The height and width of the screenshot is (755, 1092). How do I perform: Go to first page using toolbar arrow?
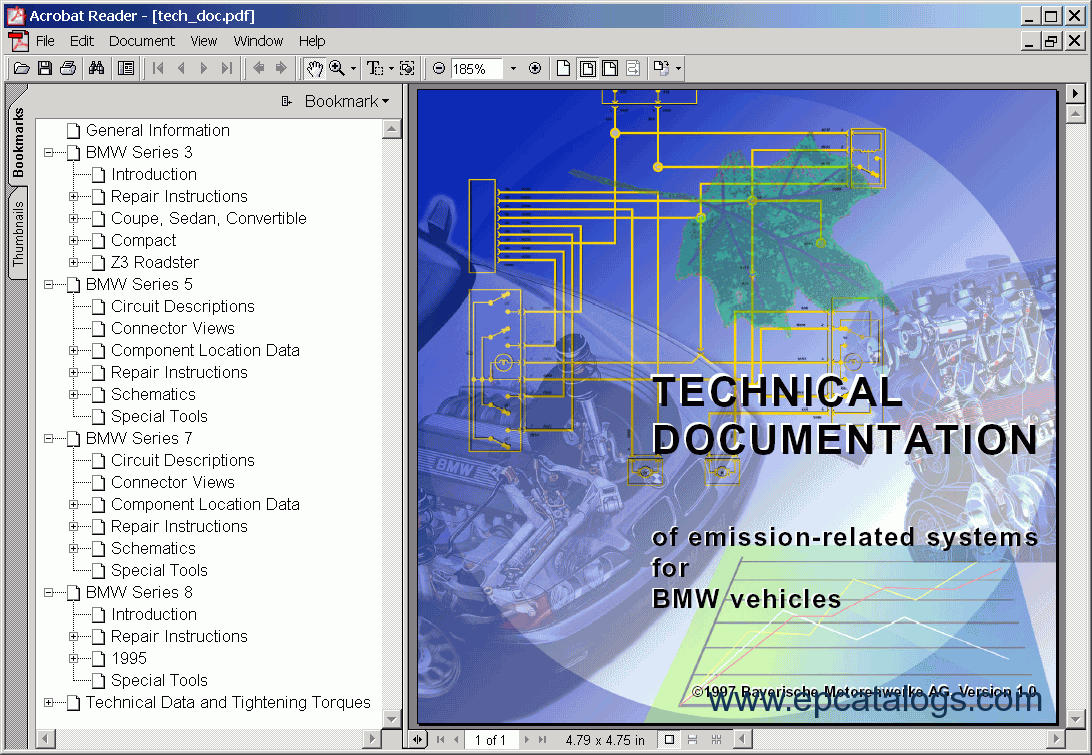click(x=158, y=68)
